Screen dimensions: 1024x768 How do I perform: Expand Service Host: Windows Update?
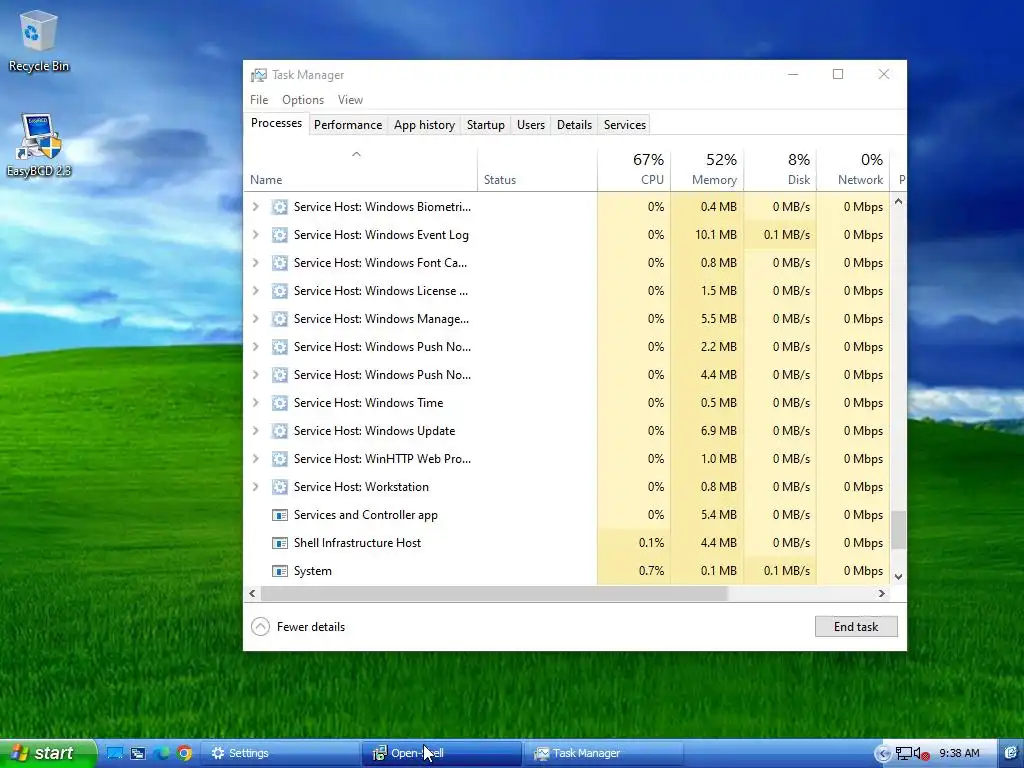(255, 431)
